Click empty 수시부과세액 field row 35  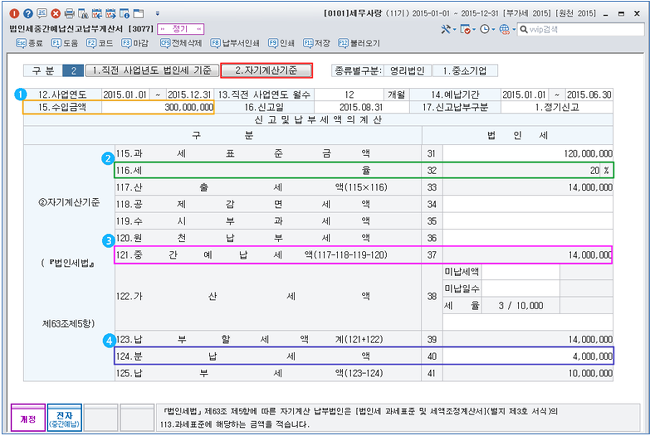click(528, 221)
